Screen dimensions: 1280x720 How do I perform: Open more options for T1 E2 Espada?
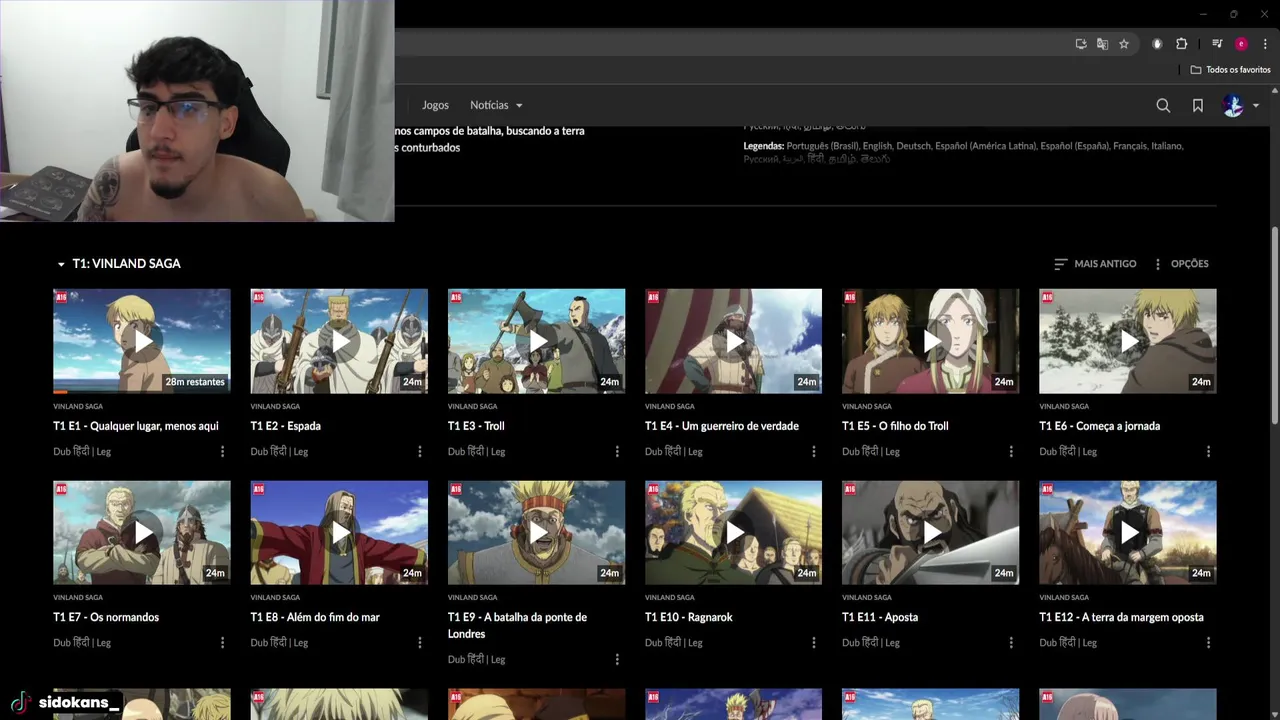(x=420, y=452)
